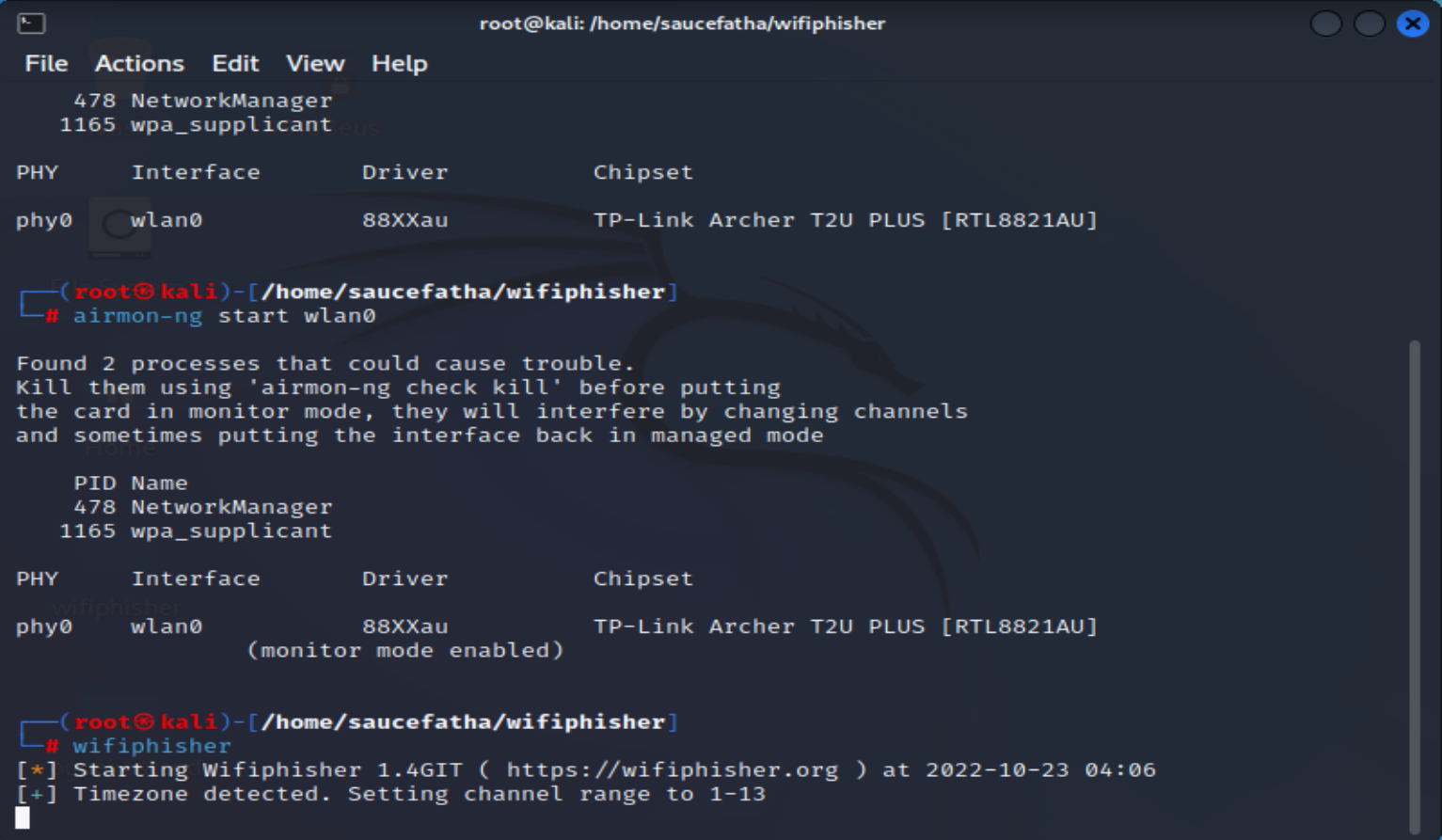This screenshot has width=1442, height=840.
Task: Open the Edit menu
Action: [234, 63]
